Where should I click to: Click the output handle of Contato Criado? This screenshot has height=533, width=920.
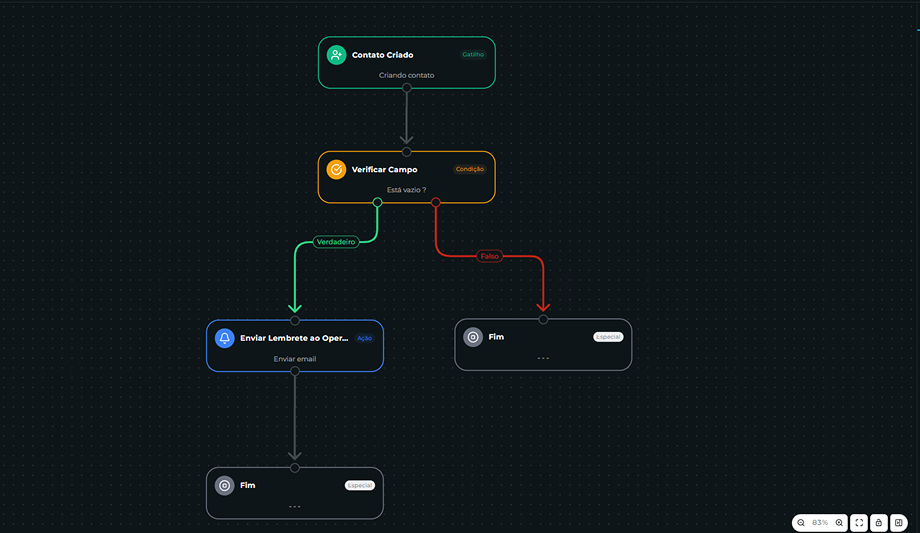407,88
